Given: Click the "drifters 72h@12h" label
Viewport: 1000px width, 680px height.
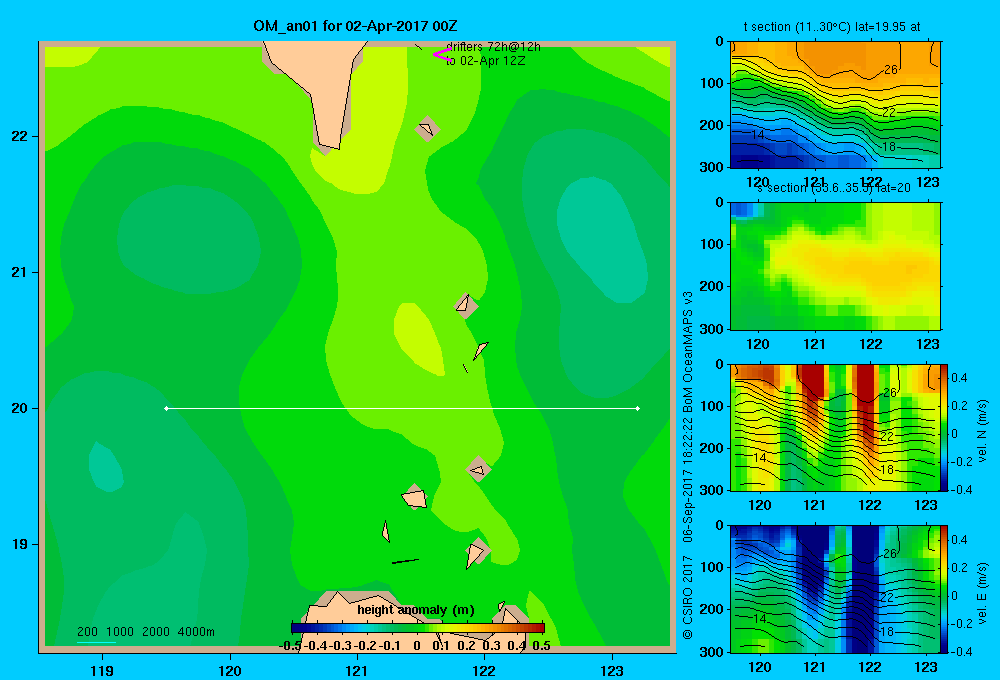Looking at the screenshot, I should (x=493, y=47).
